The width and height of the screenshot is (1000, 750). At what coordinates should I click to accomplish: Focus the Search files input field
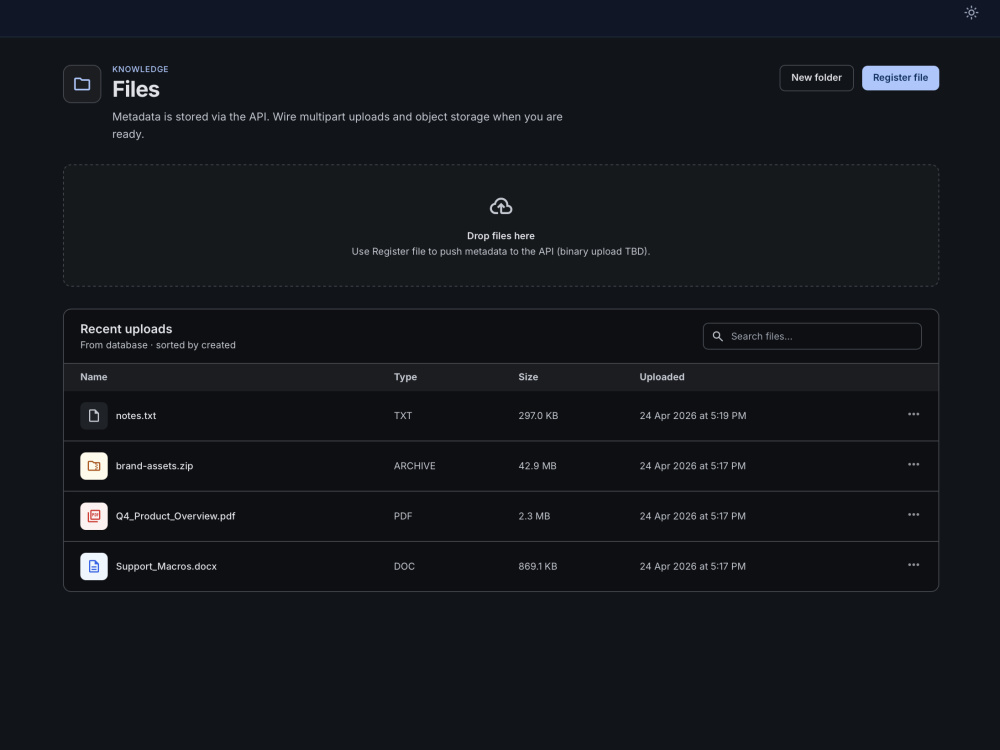[x=812, y=336]
